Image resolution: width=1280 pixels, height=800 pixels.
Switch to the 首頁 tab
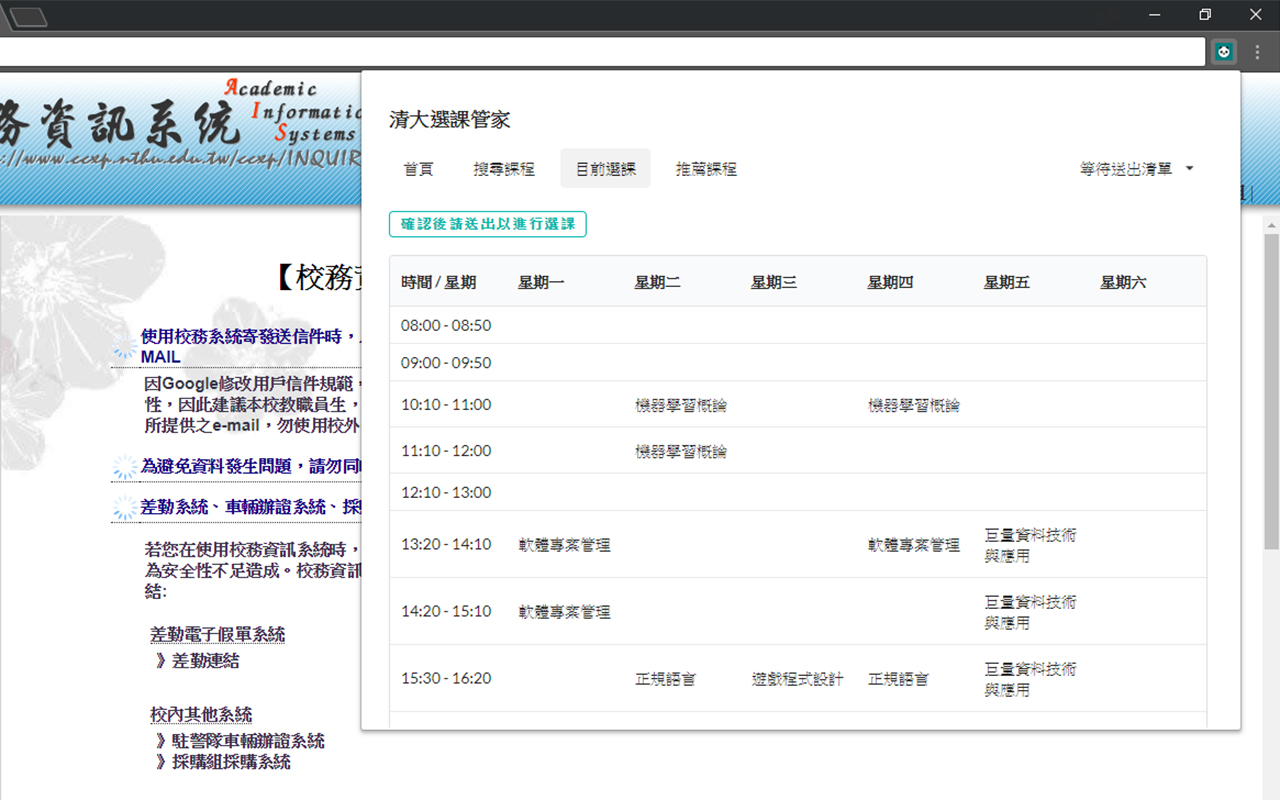(x=419, y=169)
